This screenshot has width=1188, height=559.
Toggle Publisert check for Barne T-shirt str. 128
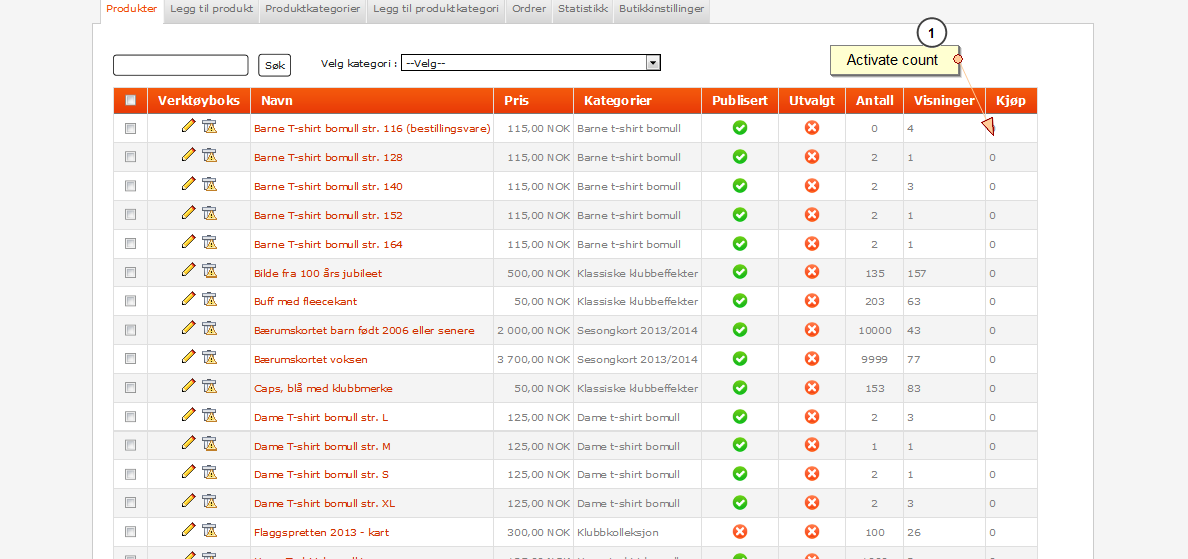pos(740,157)
